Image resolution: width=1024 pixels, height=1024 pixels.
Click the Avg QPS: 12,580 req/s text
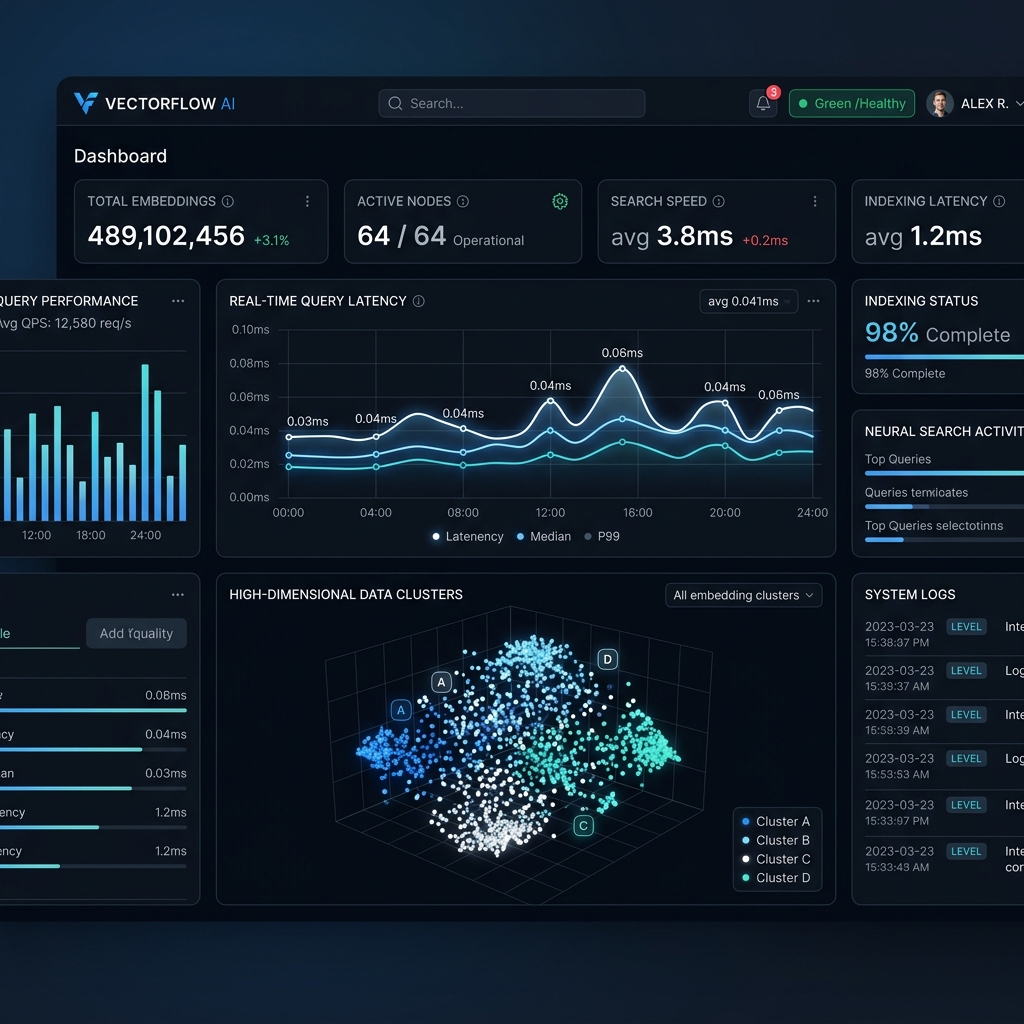click(65, 323)
